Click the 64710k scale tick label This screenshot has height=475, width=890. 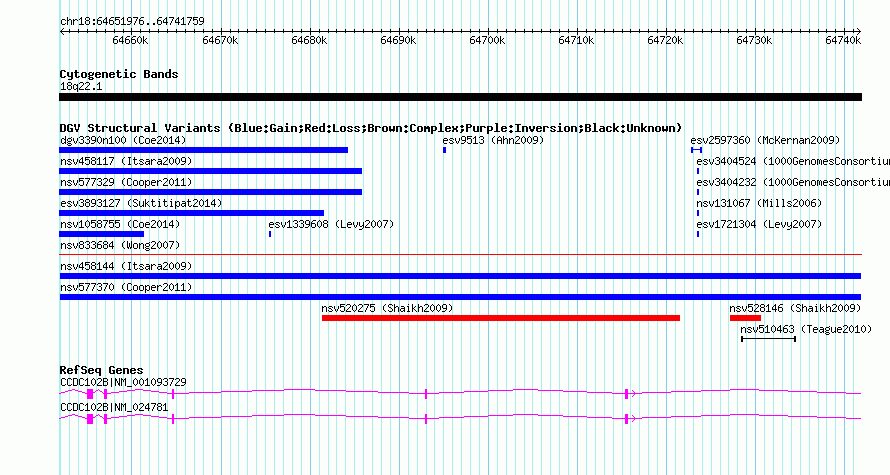577,40
